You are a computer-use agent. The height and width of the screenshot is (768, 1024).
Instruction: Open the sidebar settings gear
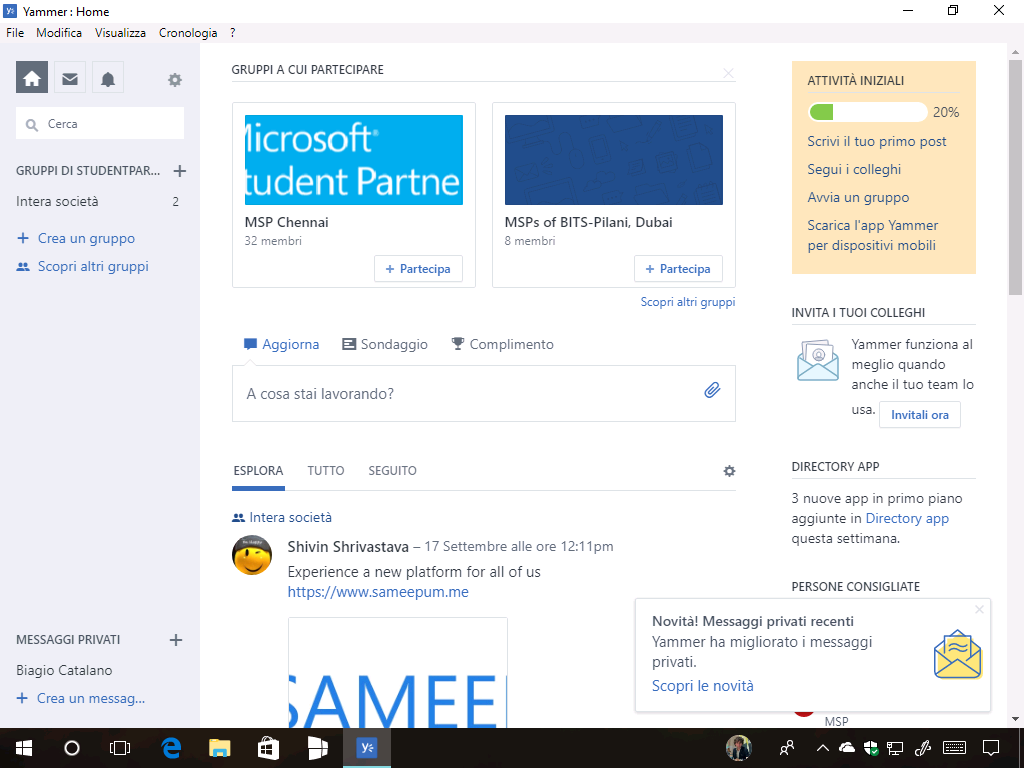point(174,80)
